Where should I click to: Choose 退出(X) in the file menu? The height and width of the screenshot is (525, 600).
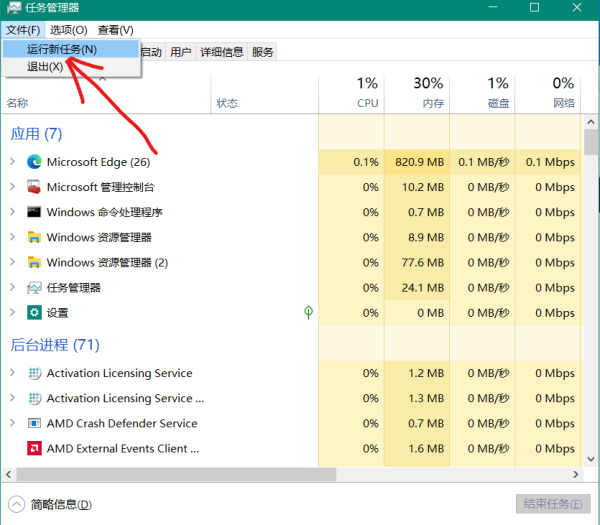point(45,67)
